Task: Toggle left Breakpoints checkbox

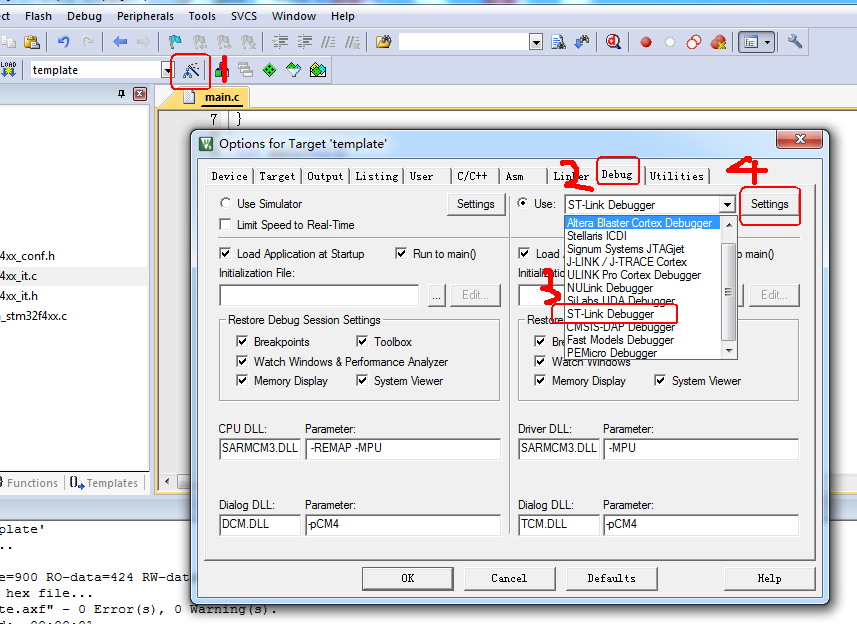Action: click(x=242, y=342)
